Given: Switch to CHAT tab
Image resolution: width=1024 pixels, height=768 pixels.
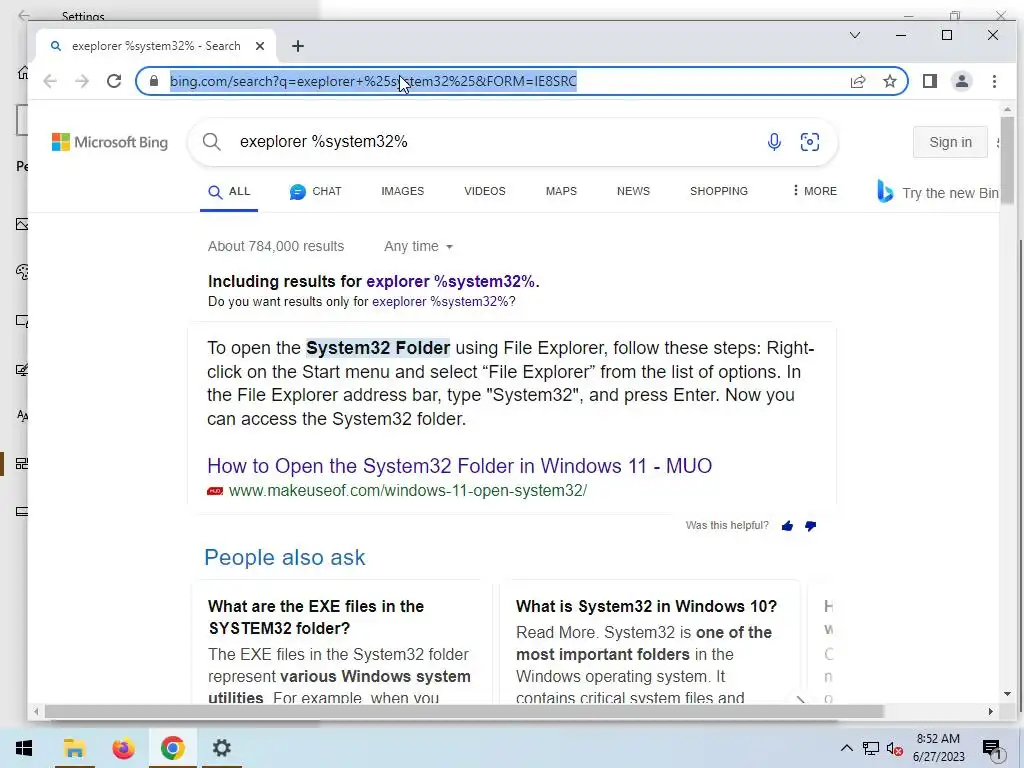Looking at the screenshot, I should 315,191.
